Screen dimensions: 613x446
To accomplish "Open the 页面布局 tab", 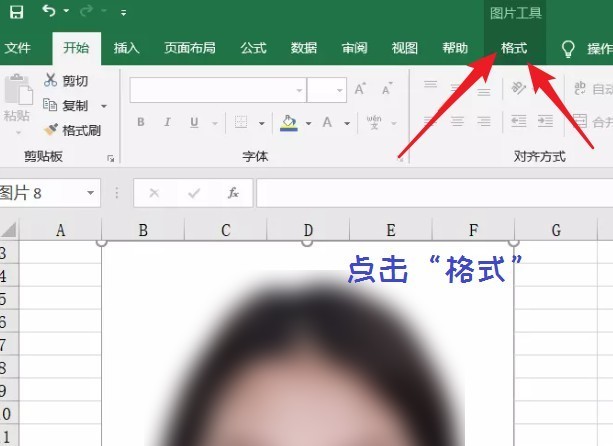I will pos(190,48).
